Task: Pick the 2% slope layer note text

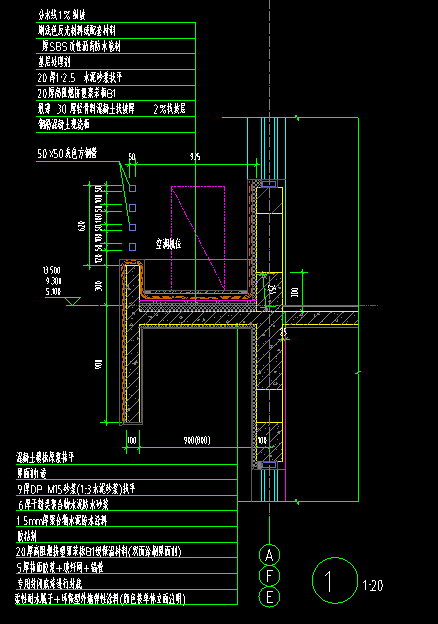Action: click(169, 109)
